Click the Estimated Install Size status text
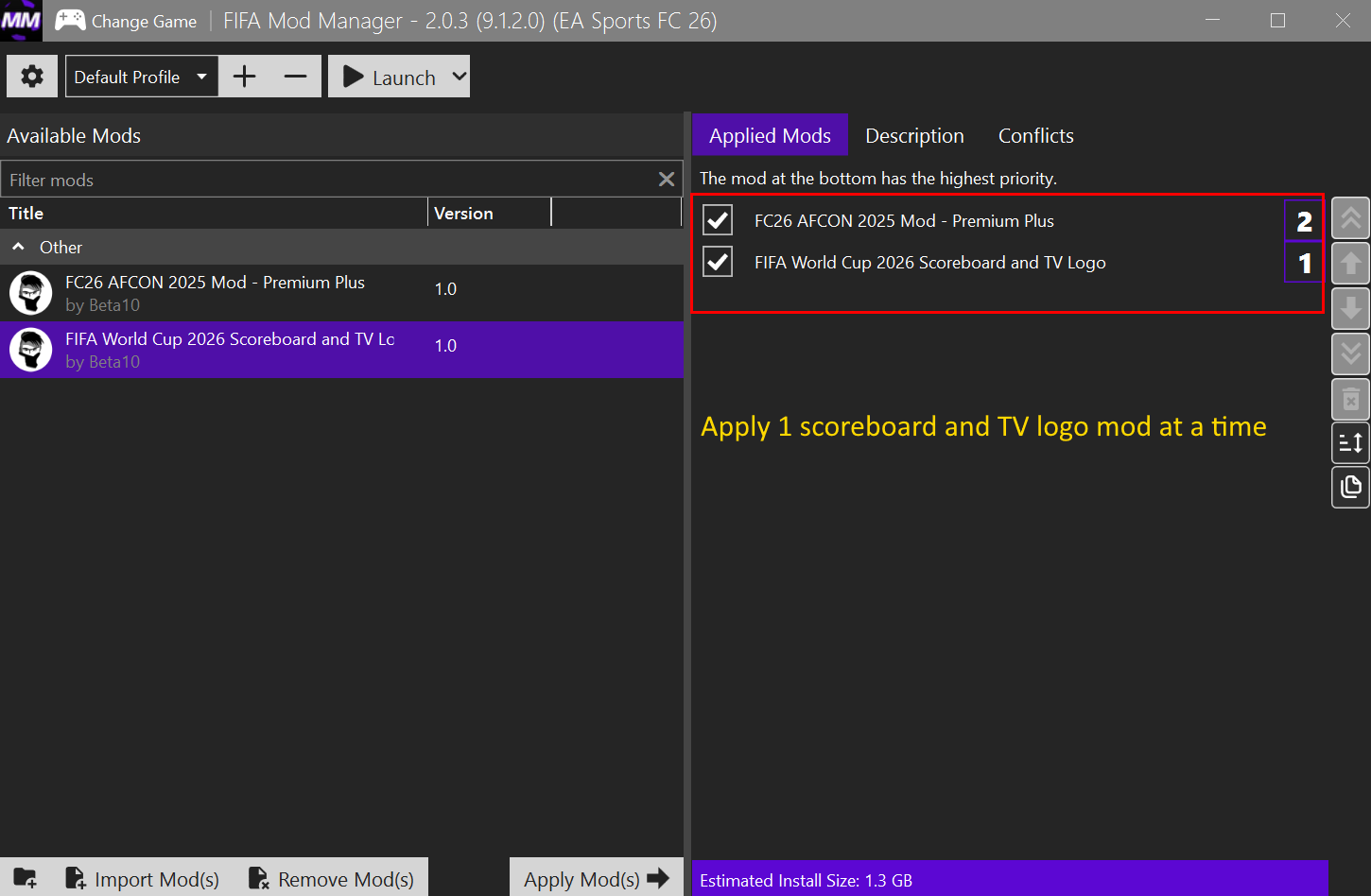The image size is (1371, 896). (806, 880)
